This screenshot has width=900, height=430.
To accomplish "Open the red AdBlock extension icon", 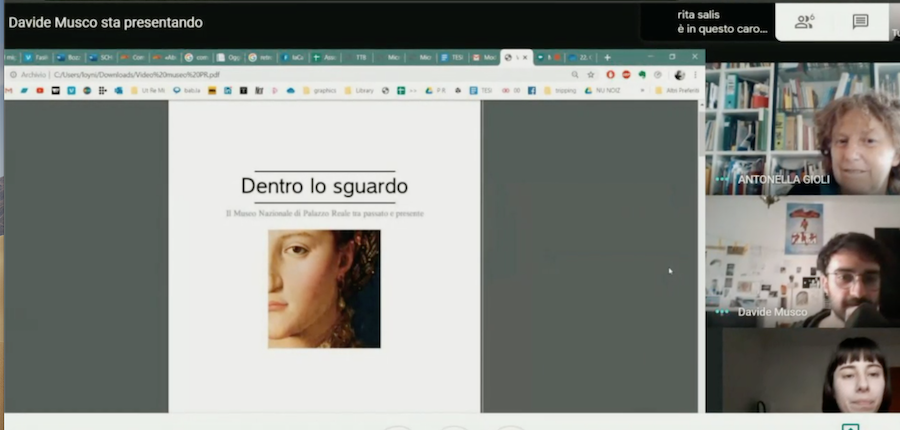I will pyautogui.click(x=626, y=75).
